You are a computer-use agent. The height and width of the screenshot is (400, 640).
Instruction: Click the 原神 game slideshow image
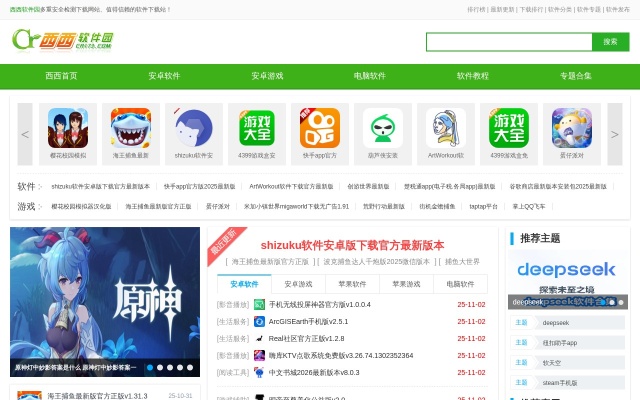pyautogui.click(x=105, y=301)
